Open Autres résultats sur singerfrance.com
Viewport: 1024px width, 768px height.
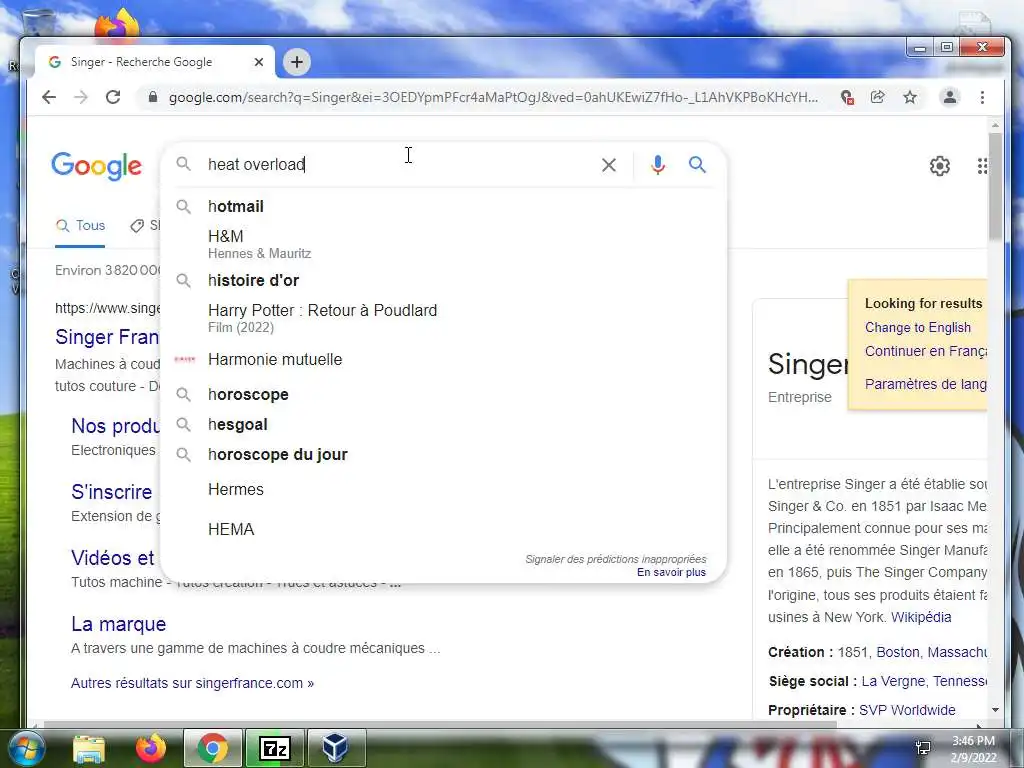click(x=192, y=683)
